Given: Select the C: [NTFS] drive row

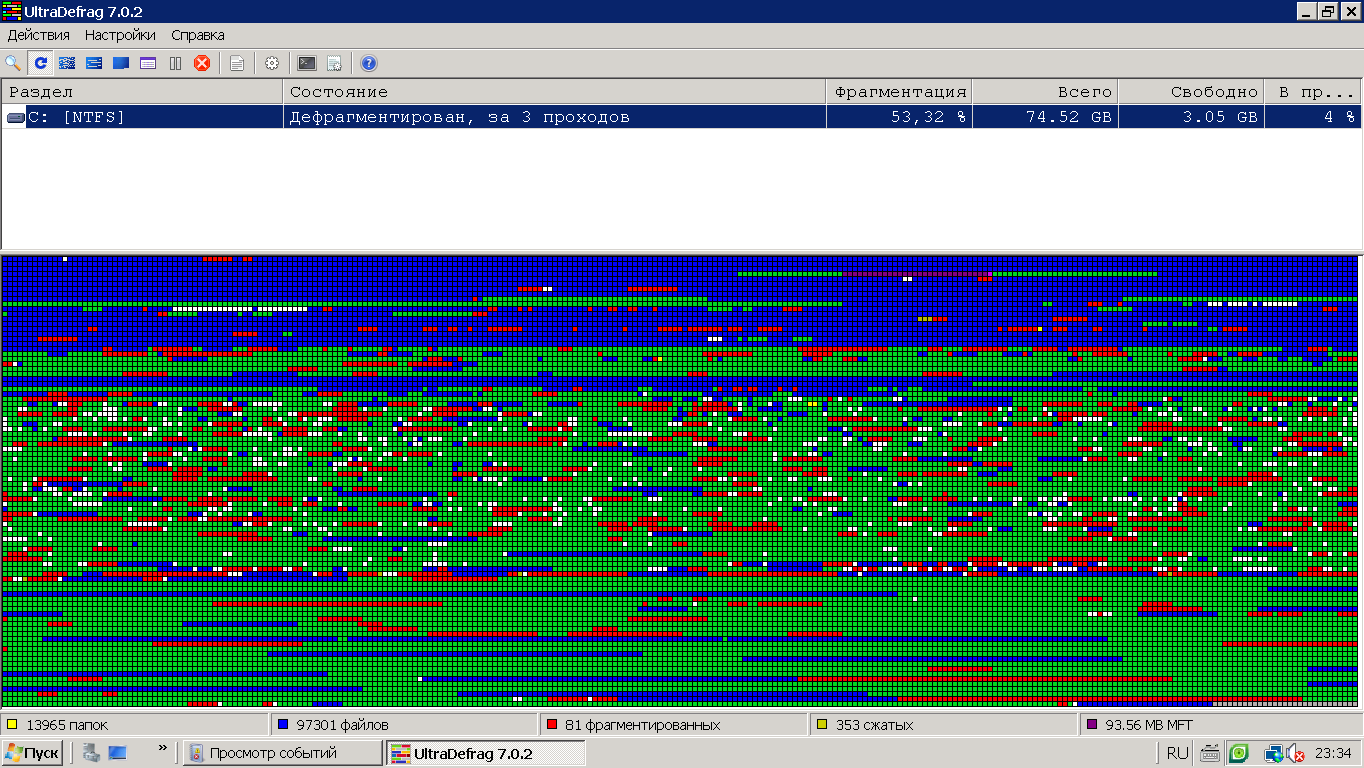Looking at the screenshot, I should click(x=682, y=117).
